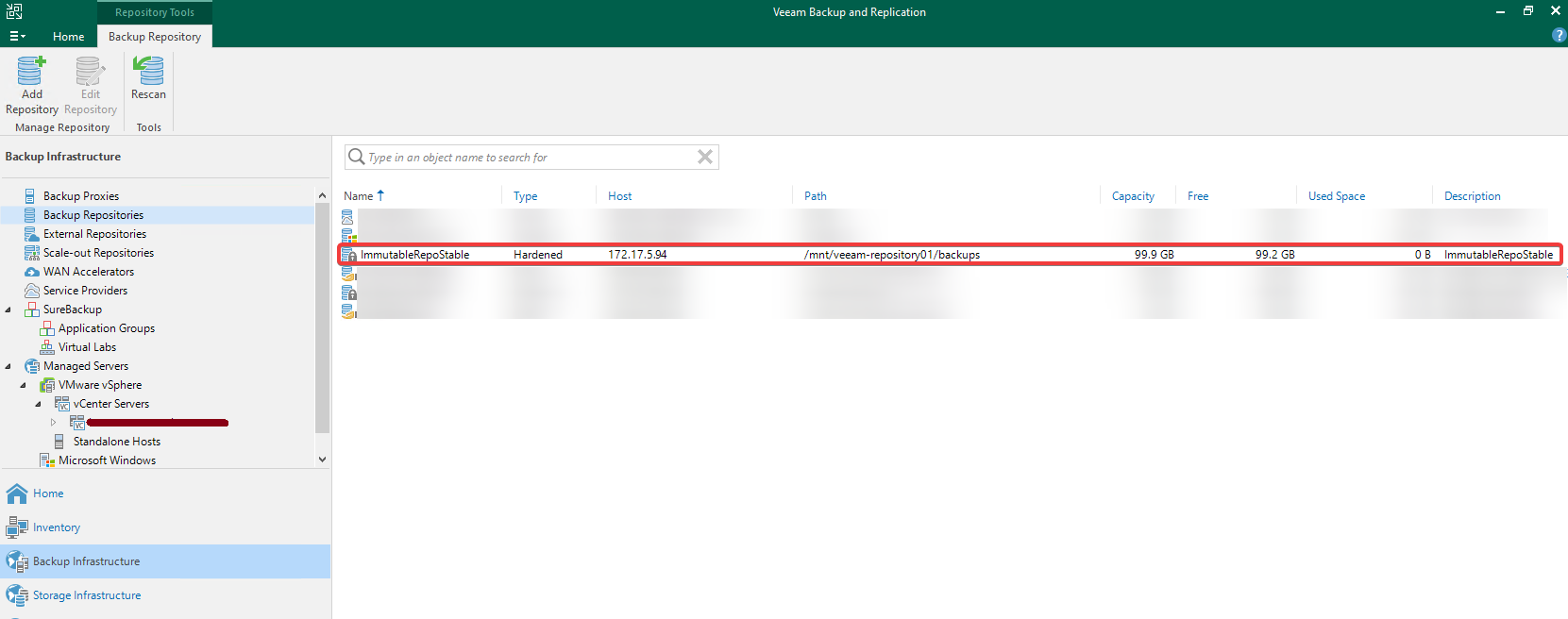The image size is (1568, 619).
Task: Click the Service Providers icon
Action: pyautogui.click(x=32, y=291)
